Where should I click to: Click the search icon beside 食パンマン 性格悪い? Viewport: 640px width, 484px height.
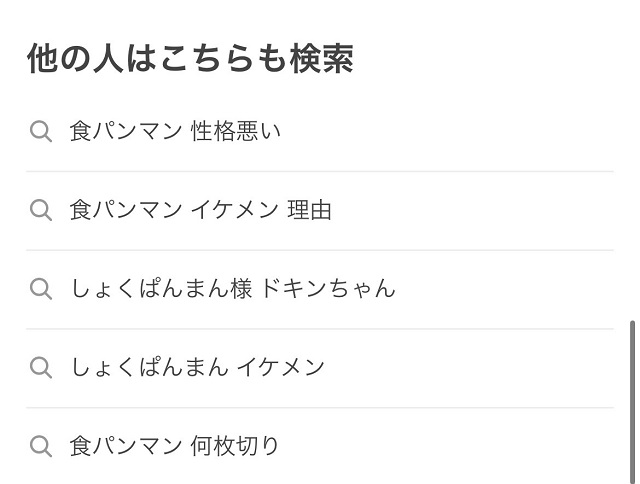(41, 131)
